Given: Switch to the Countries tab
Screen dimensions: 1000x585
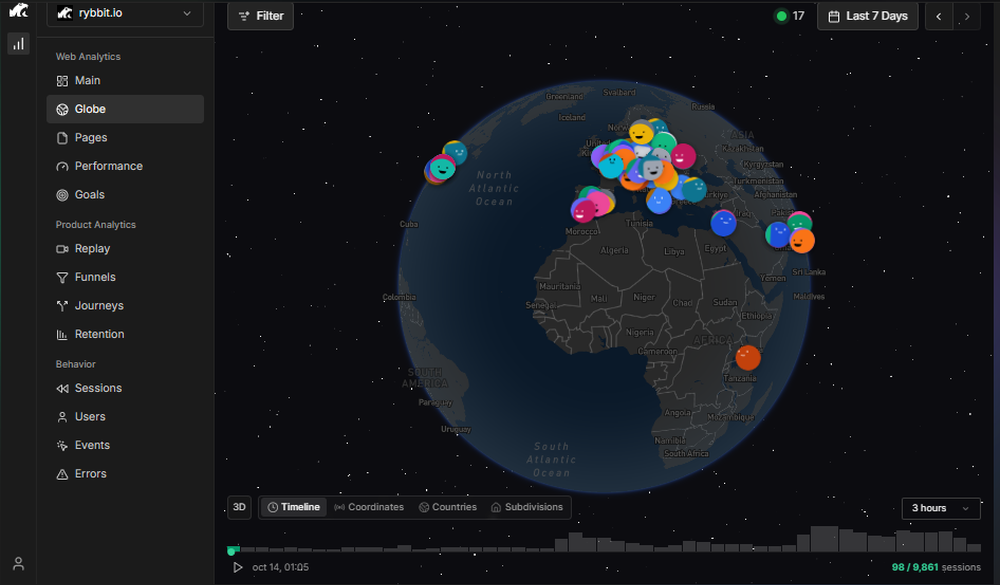Looking at the screenshot, I should (448, 507).
